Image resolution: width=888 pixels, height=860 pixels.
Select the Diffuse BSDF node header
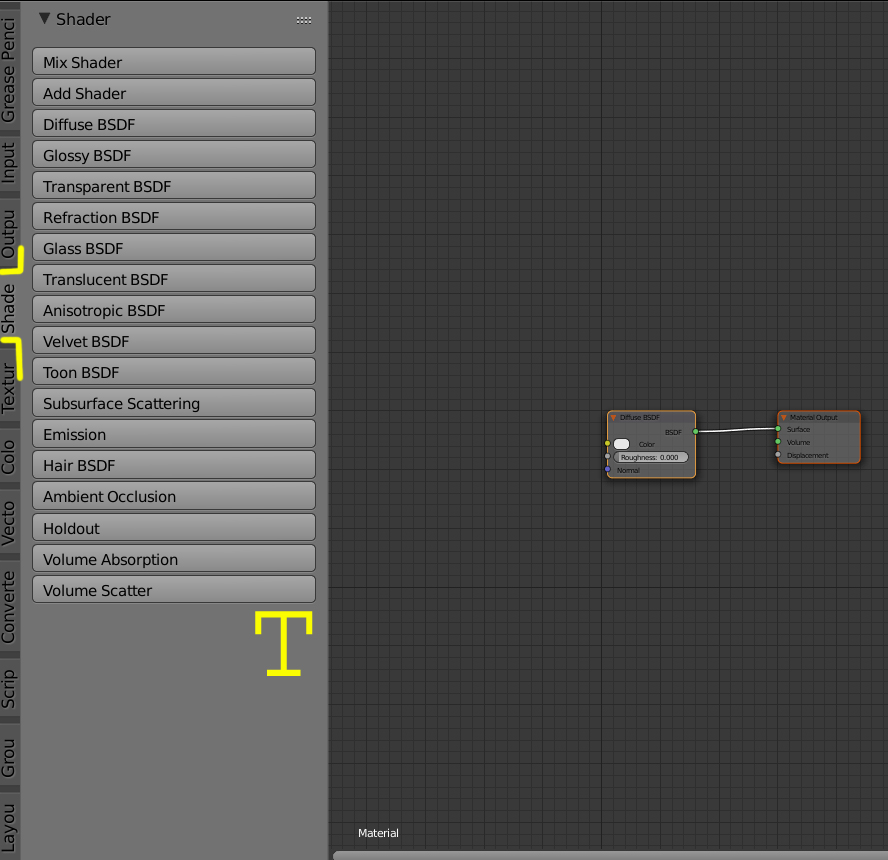click(x=651, y=417)
